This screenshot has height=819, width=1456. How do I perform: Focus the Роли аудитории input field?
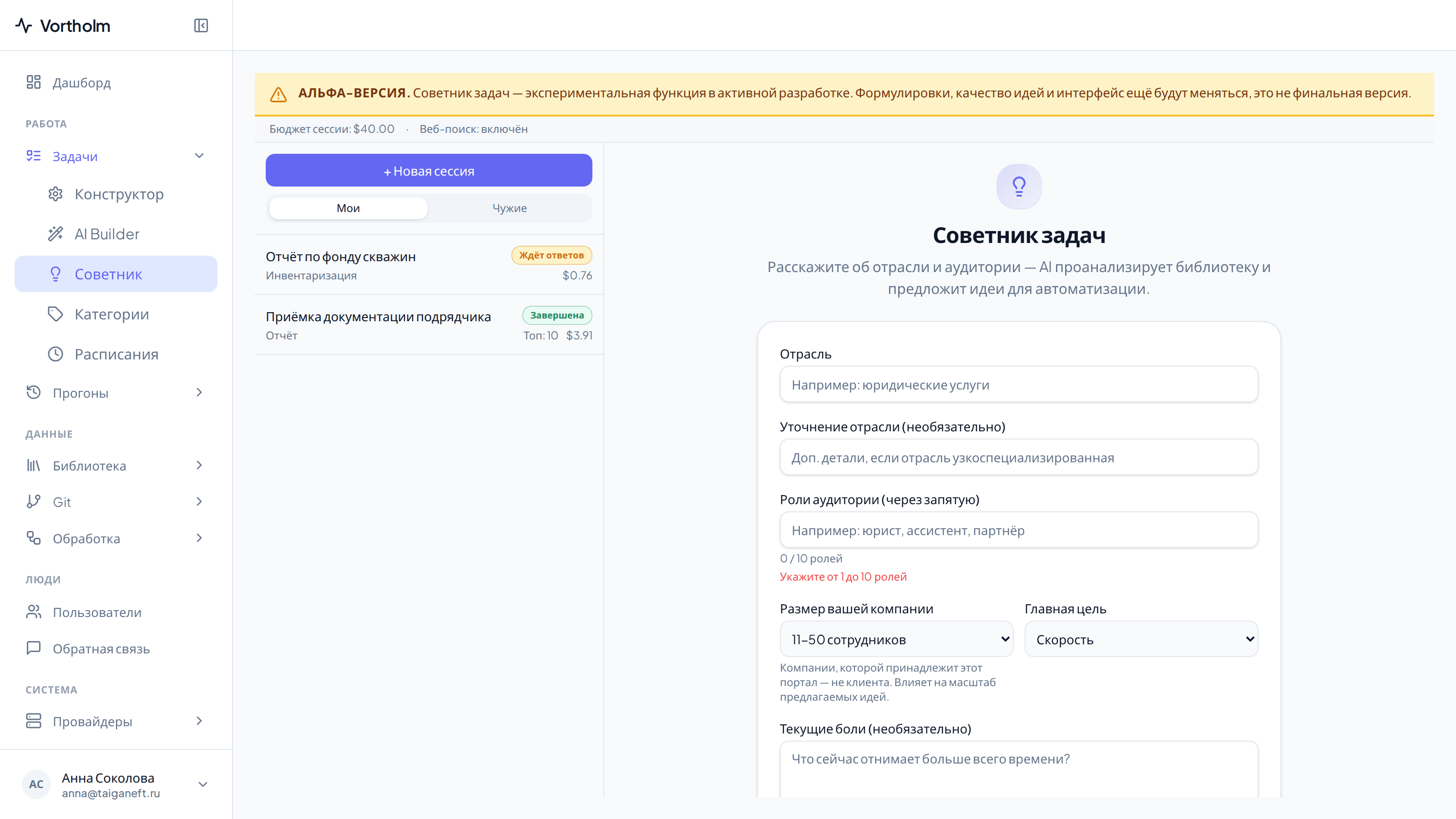[1019, 530]
